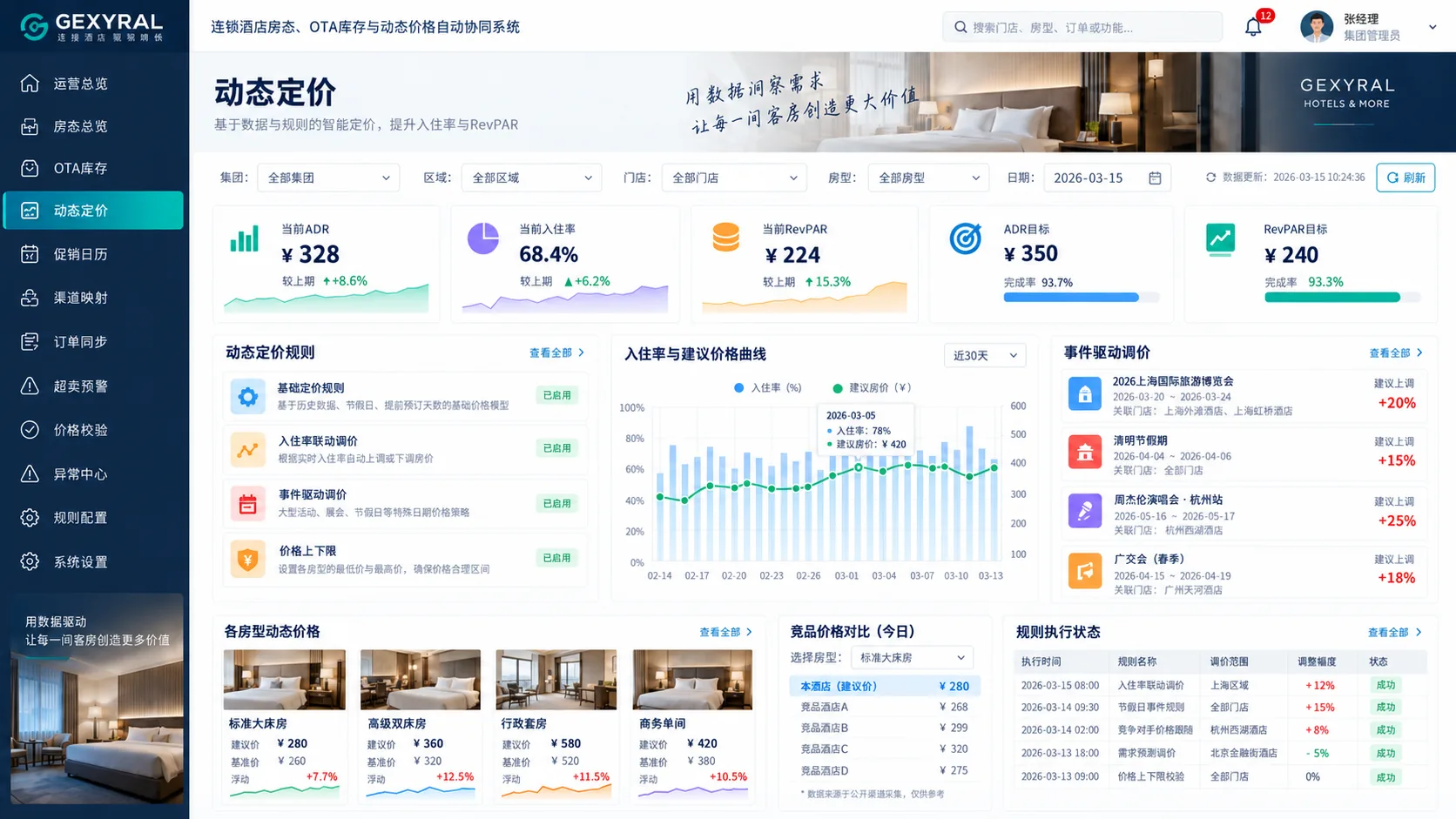Toggle the 已启用 status of 基础定价规则
The width and height of the screenshot is (1456, 819).
[557, 395]
